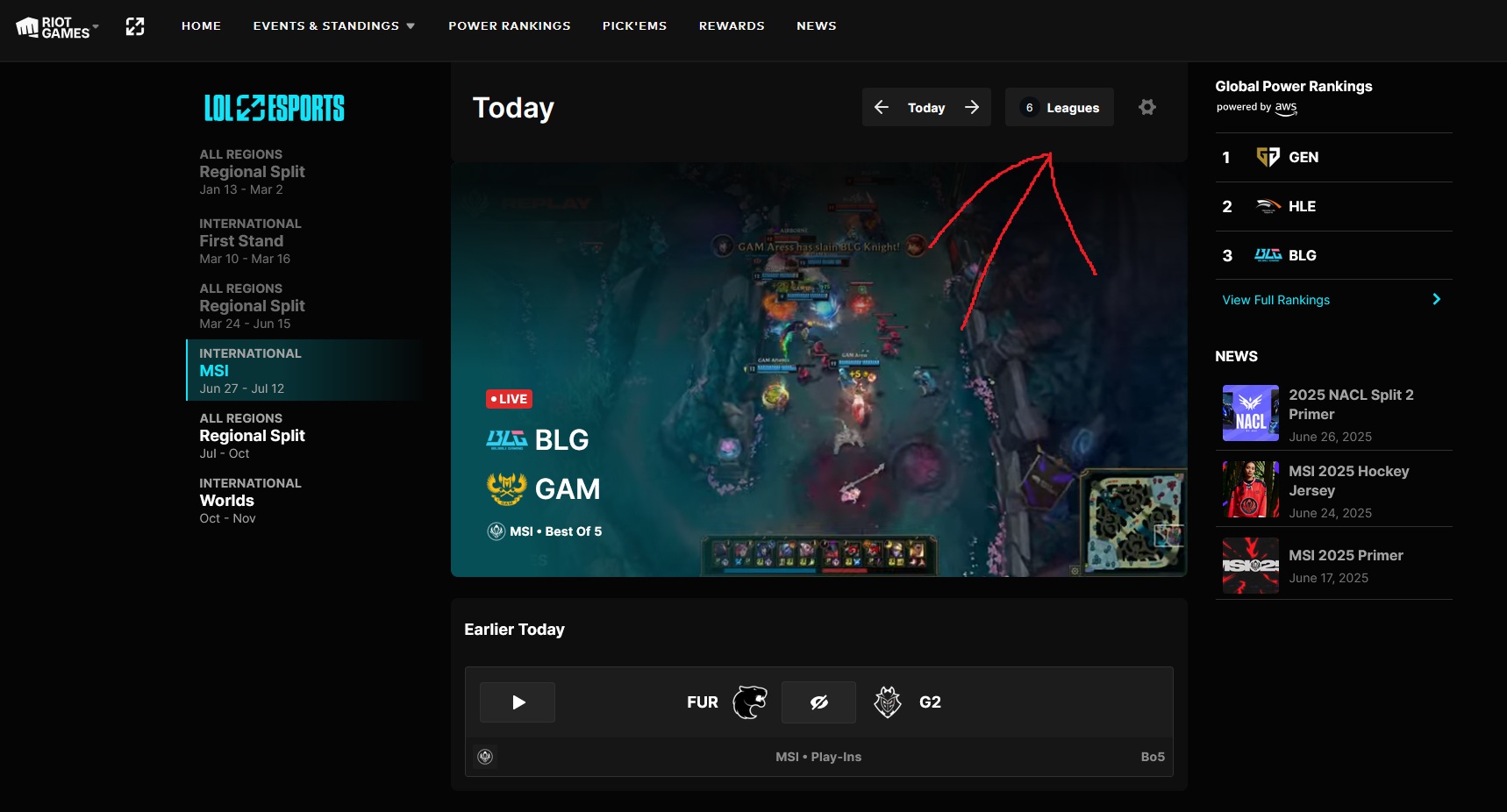Click BLG logo in rankings list
The image size is (1507, 812).
coord(1268,256)
